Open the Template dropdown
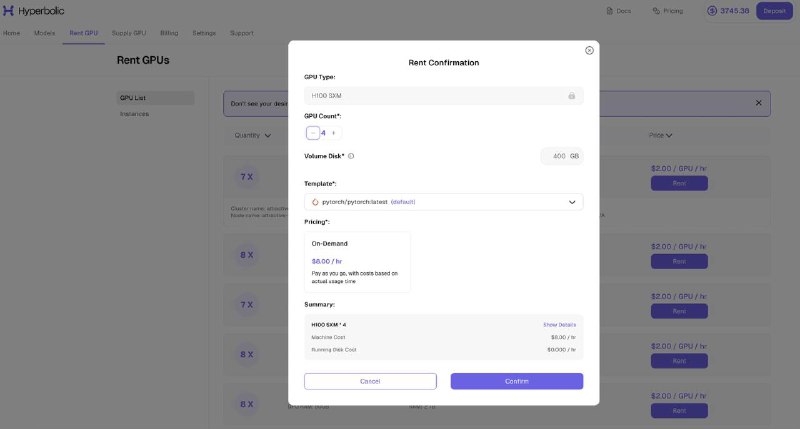The height and width of the screenshot is (429, 800). [x=444, y=202]
